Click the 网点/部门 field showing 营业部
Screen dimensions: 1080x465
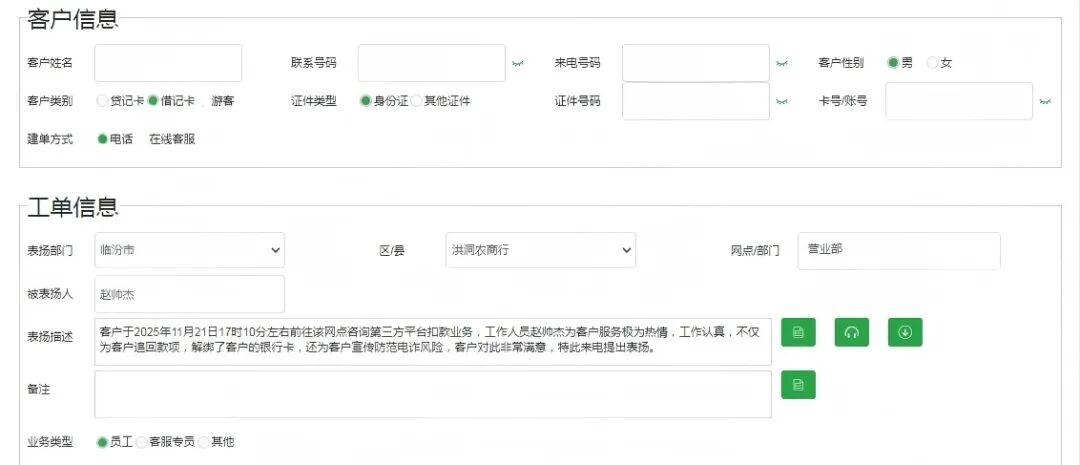coord(898,250)
